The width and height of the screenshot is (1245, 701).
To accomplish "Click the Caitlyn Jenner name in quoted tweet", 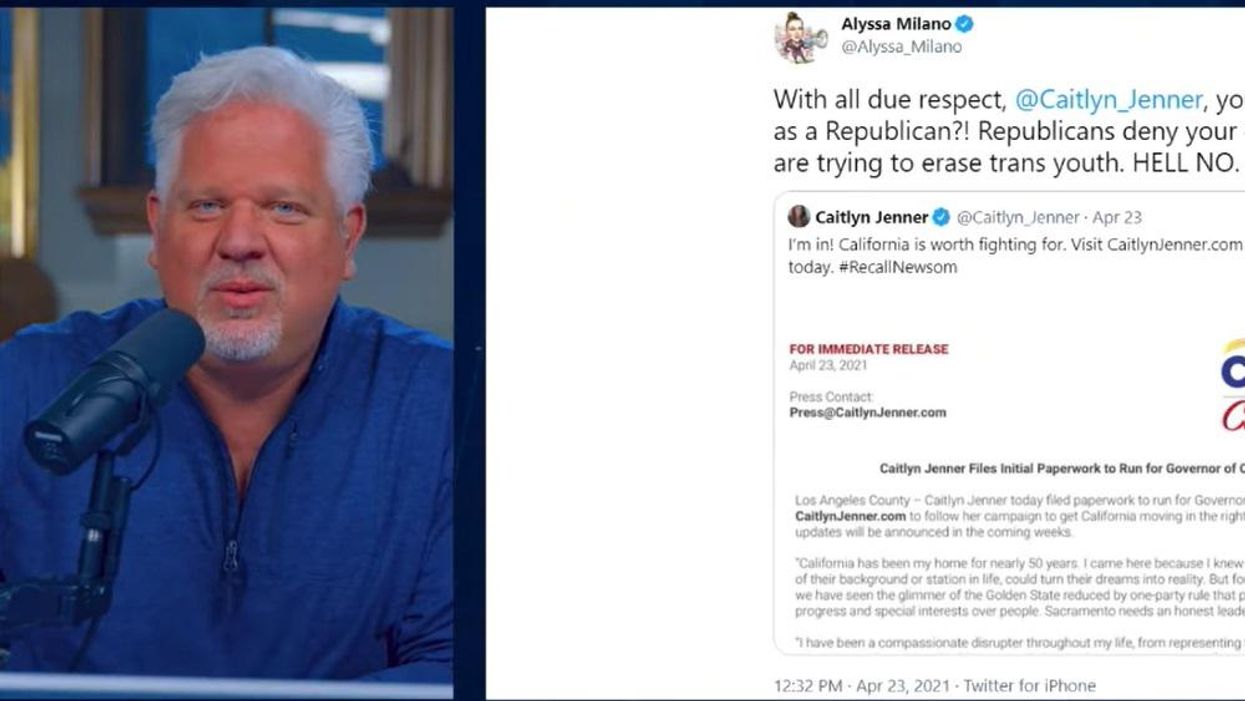I will pos(871,217).
